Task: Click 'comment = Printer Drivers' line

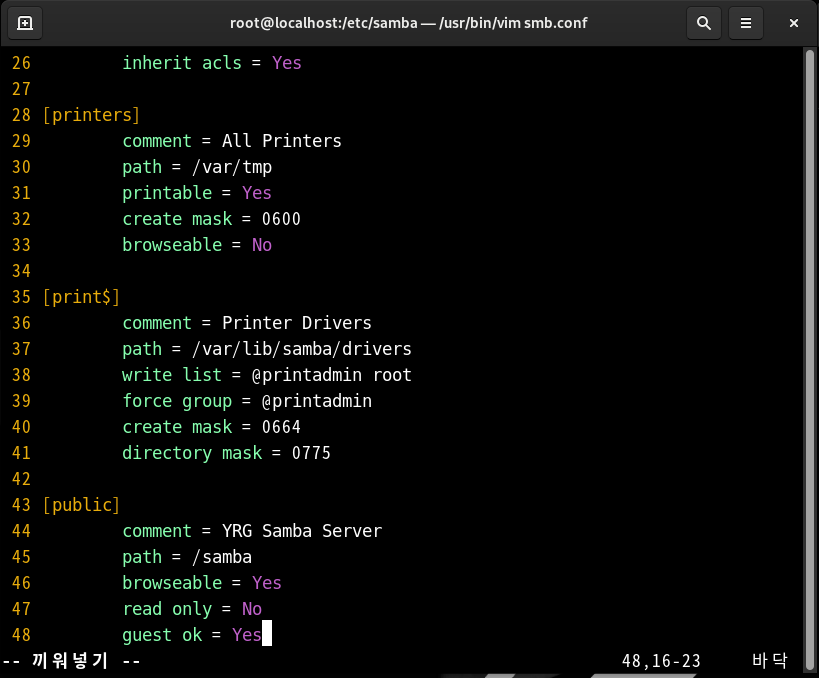Action: click(x=247, y=323)
